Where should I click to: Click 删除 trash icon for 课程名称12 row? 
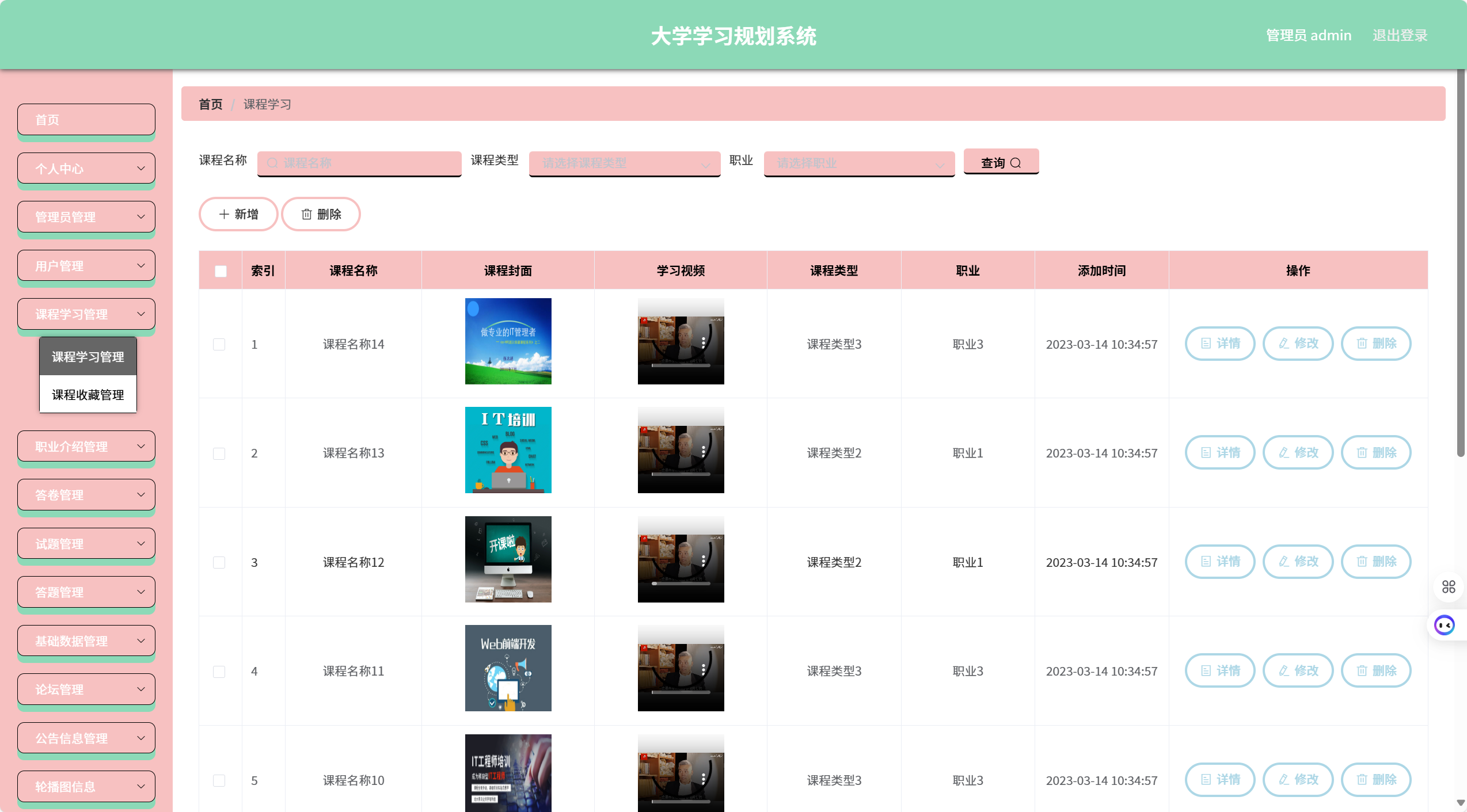tap(1362, 562)
